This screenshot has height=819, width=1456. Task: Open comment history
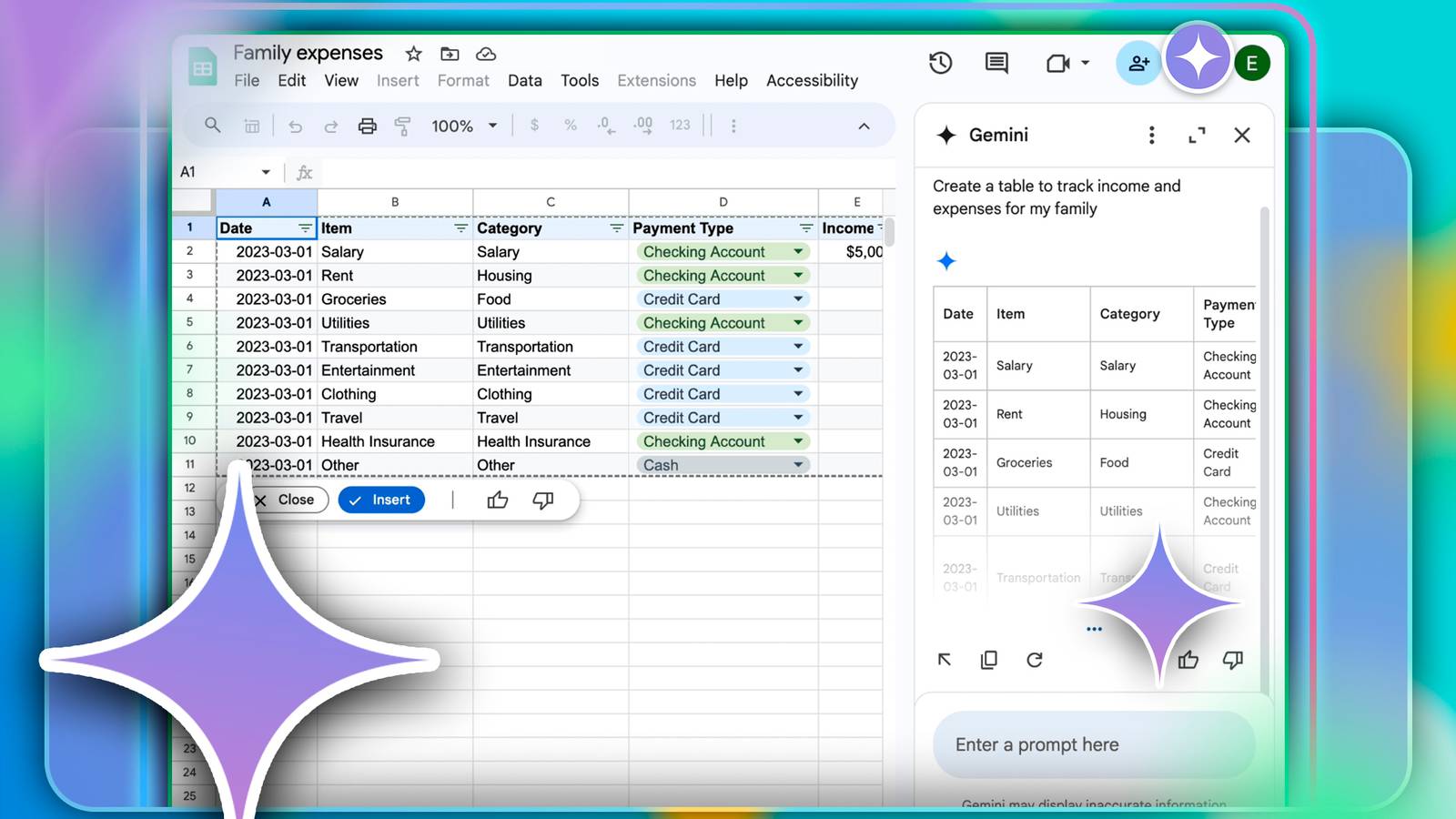pyautogui.click(x=995, y=63)
